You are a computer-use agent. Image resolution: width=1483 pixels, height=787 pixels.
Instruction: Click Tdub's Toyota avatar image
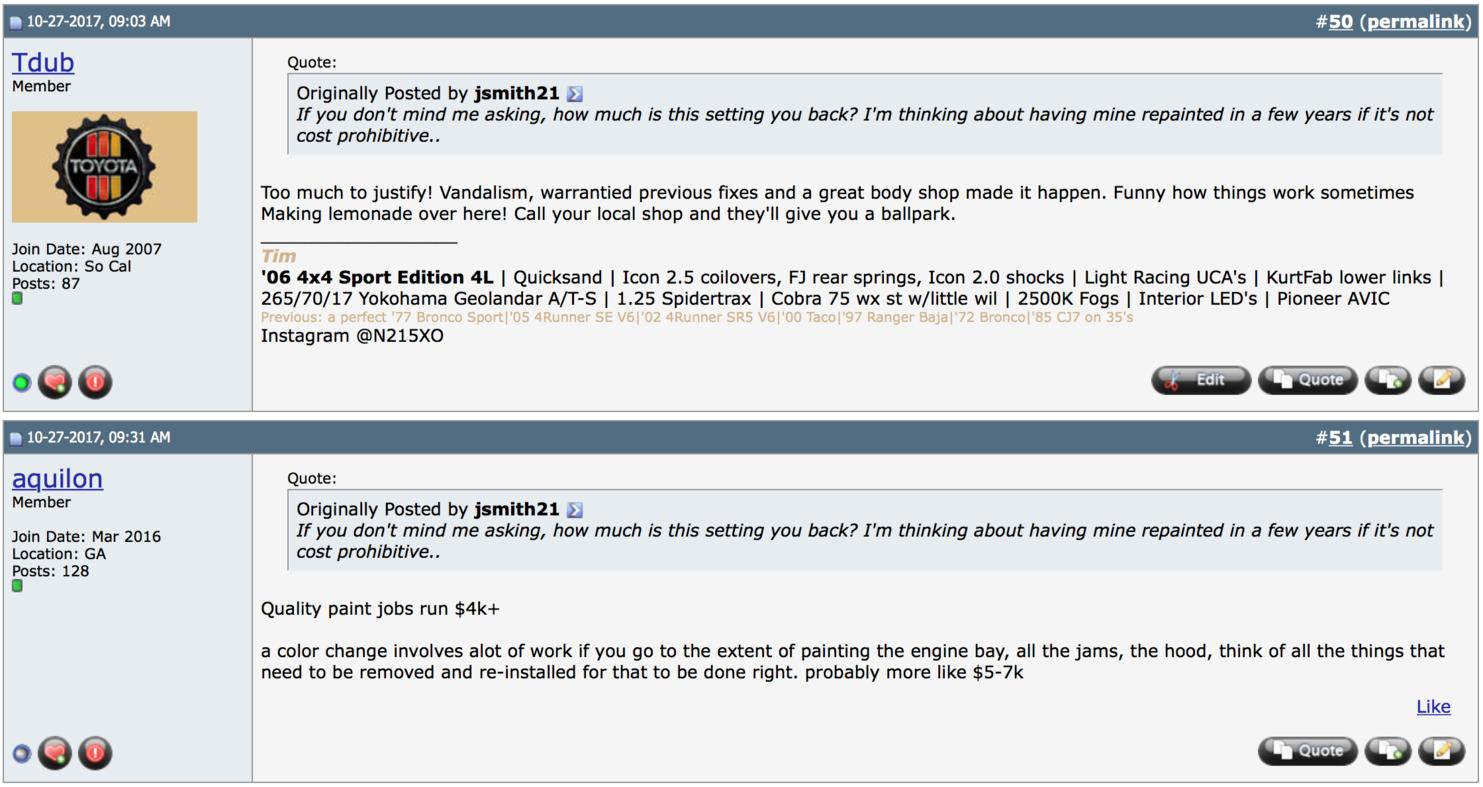tap(105, 167)
